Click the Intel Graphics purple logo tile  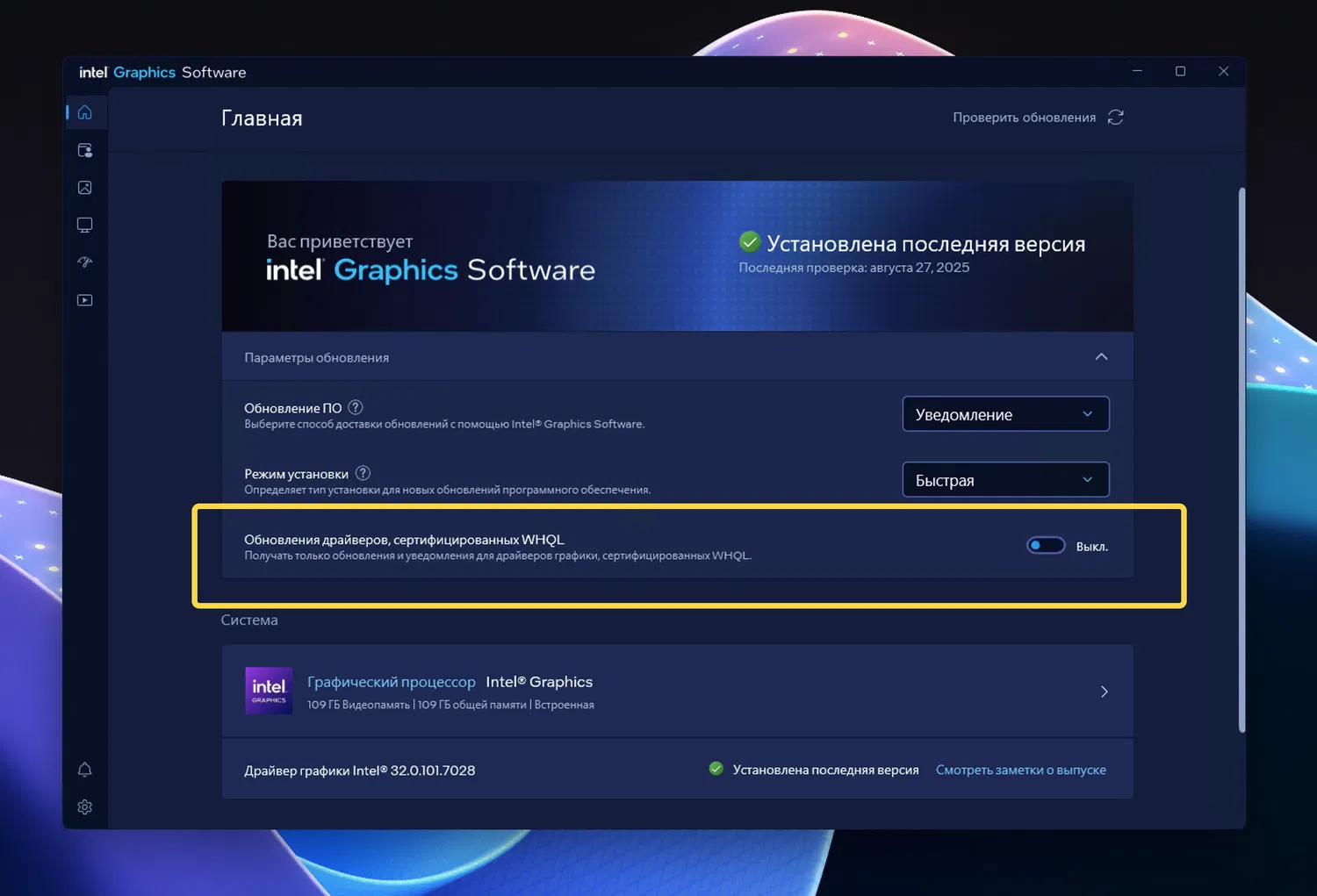pos(269,691)
